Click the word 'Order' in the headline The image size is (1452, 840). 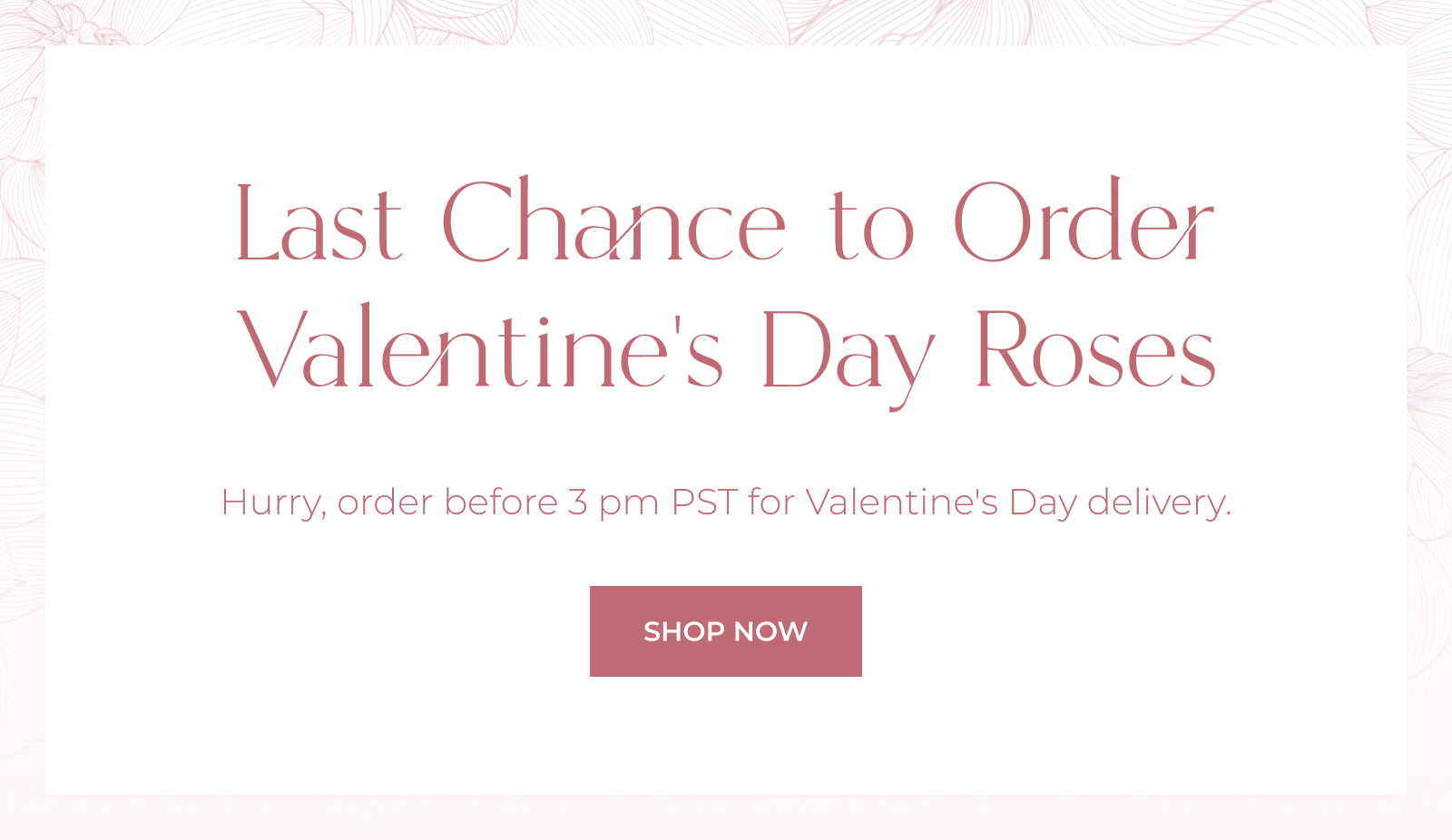tap(1084, 220)
